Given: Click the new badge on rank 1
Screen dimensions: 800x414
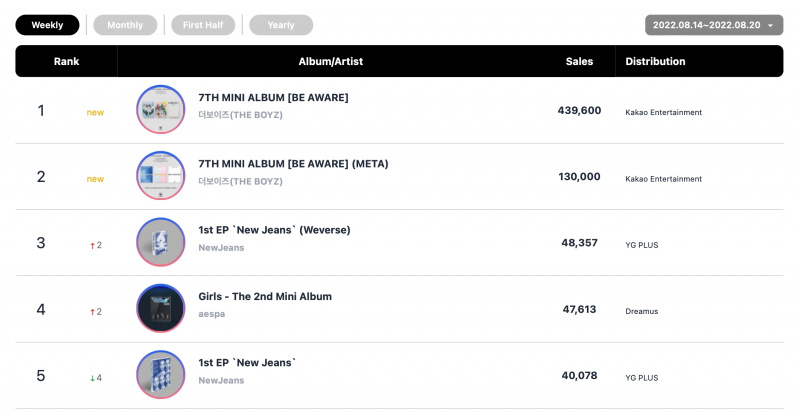Looking at the screenshot, I should pyautogui.click(x=95, y=112).
